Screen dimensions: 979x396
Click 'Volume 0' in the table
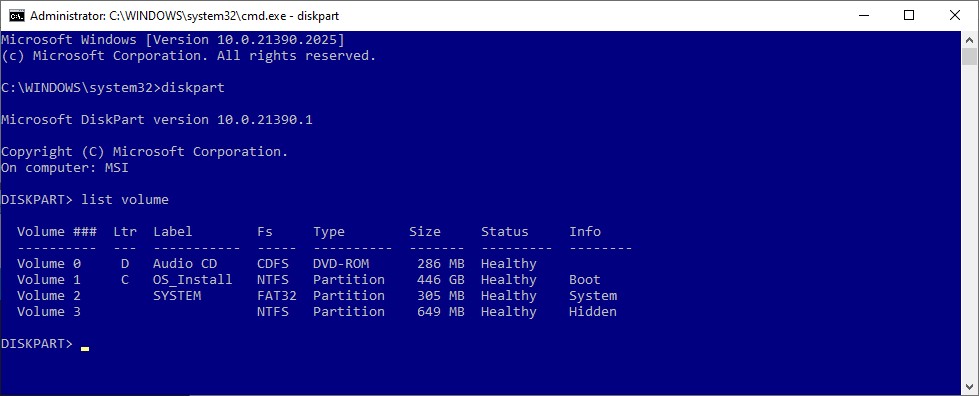[x=49, y=264]
